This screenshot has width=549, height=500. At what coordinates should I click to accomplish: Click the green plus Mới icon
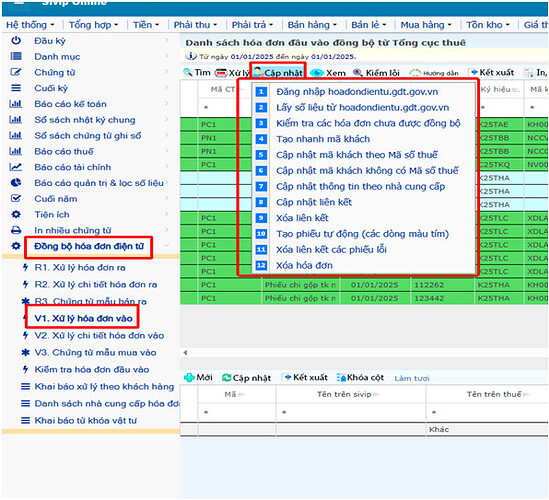(x=189, y=378)
